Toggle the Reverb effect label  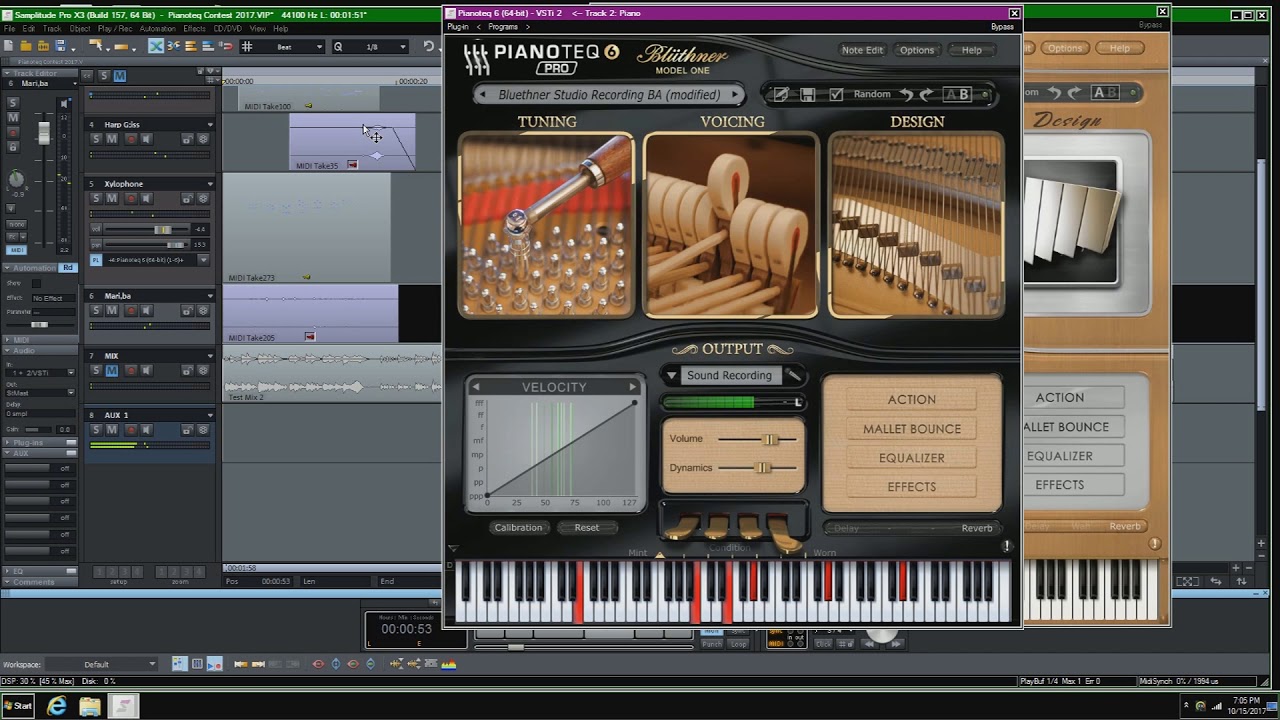coord(977,528)
